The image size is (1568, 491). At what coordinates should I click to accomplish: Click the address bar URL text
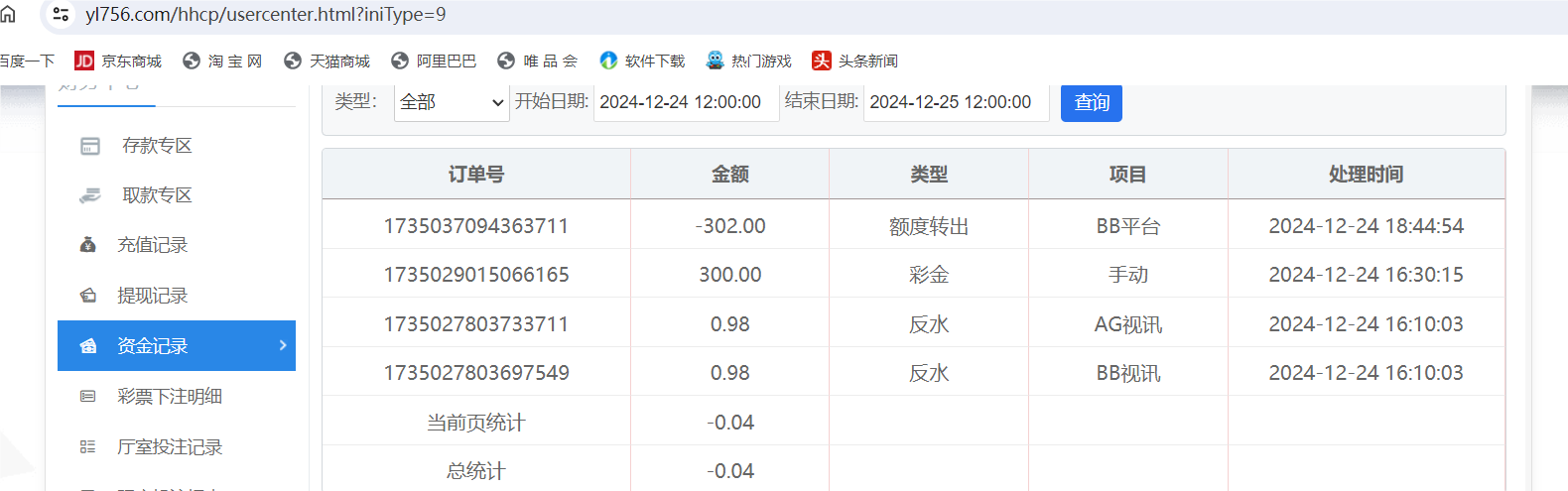266,15
